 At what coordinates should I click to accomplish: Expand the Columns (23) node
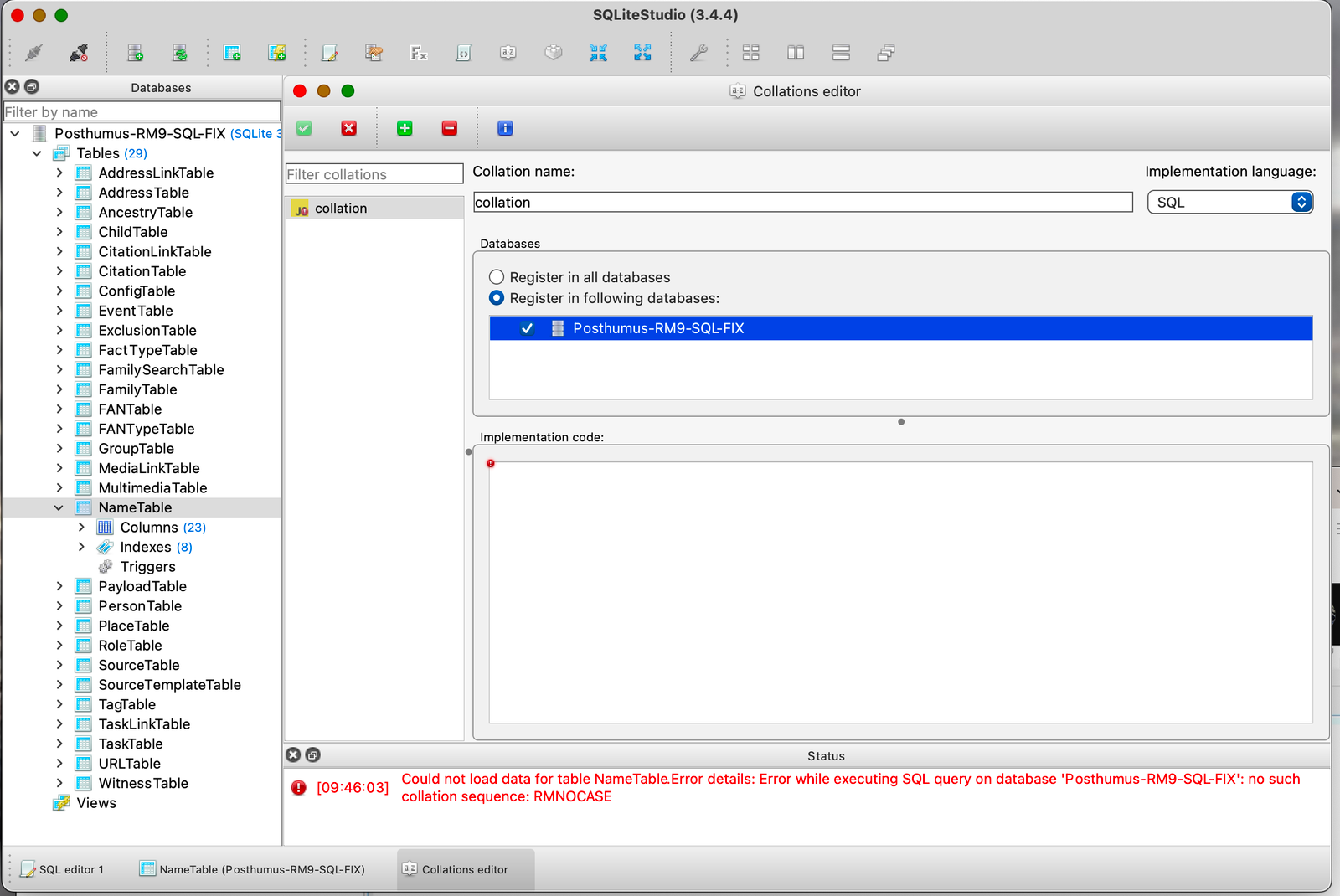pyautogui.click(x=81, y=527)
